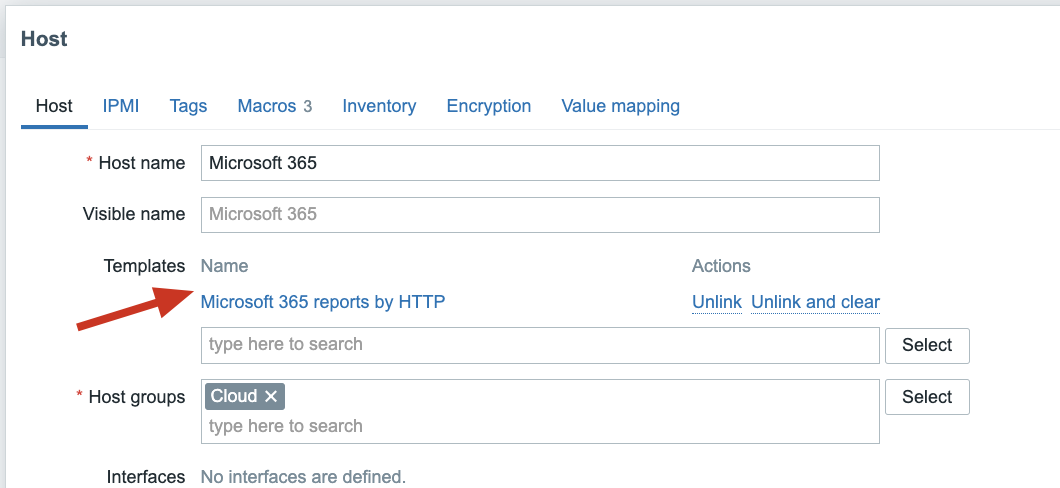Click Unlink and clear for the template
The image size is (1060, 488).
(815, 302)
